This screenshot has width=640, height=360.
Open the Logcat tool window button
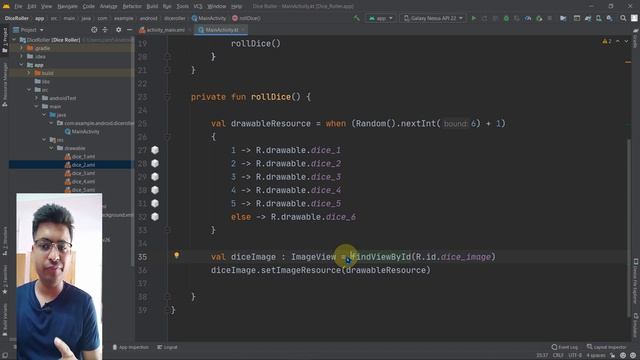167,347
